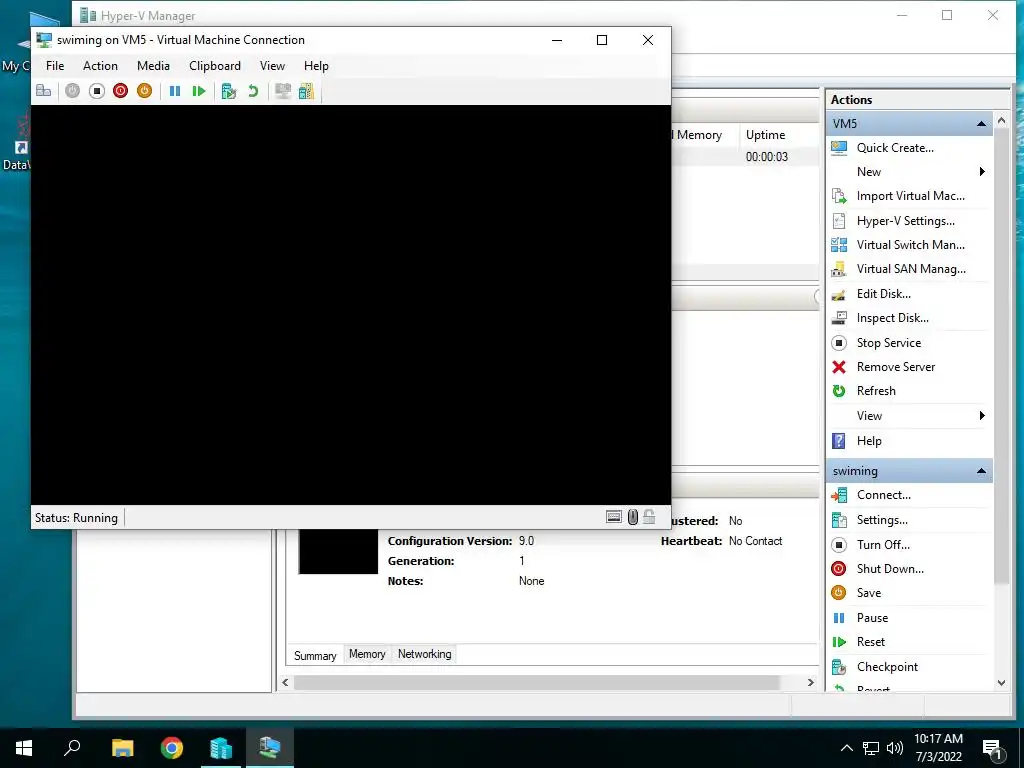Viewport: 1024px width, 768px height.
Task: Click the details pane left scroll arrow
Action: (x=285, y=682)
